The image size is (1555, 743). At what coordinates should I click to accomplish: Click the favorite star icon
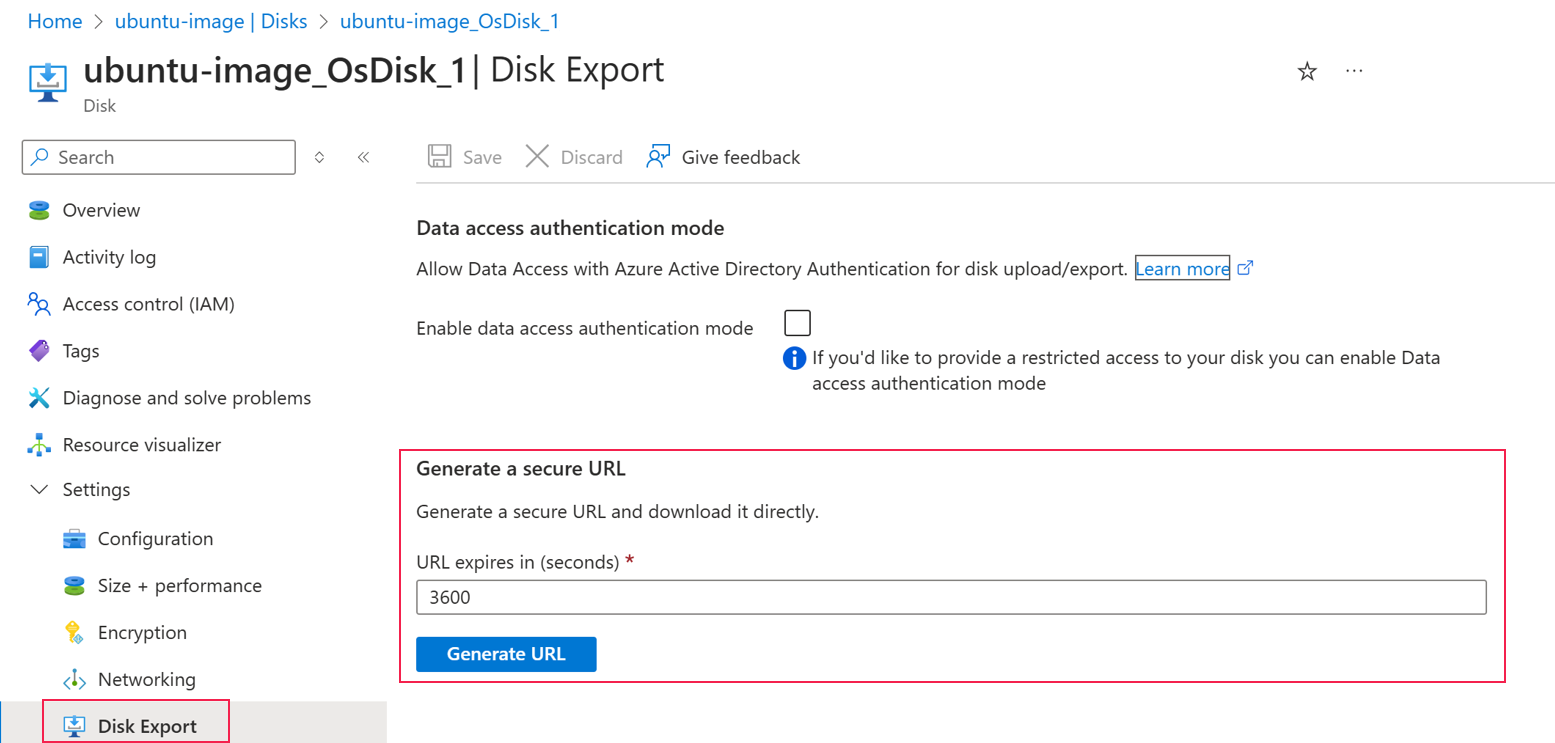click(x=1307, y=72)
